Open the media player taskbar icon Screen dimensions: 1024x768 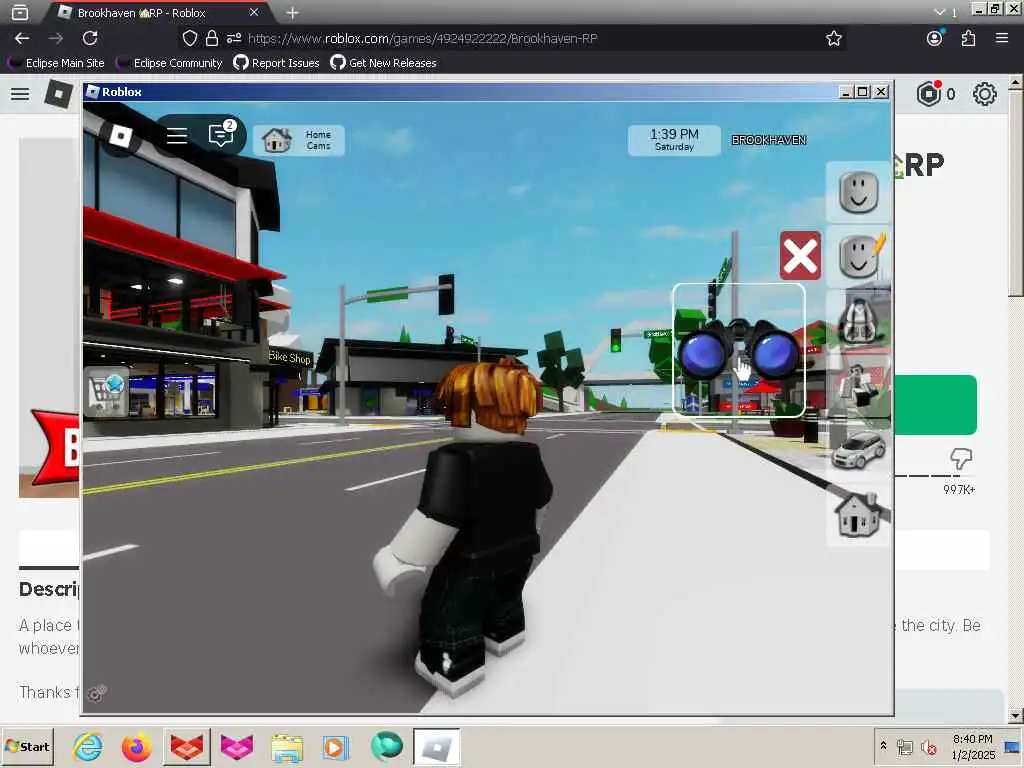point(335,747)
